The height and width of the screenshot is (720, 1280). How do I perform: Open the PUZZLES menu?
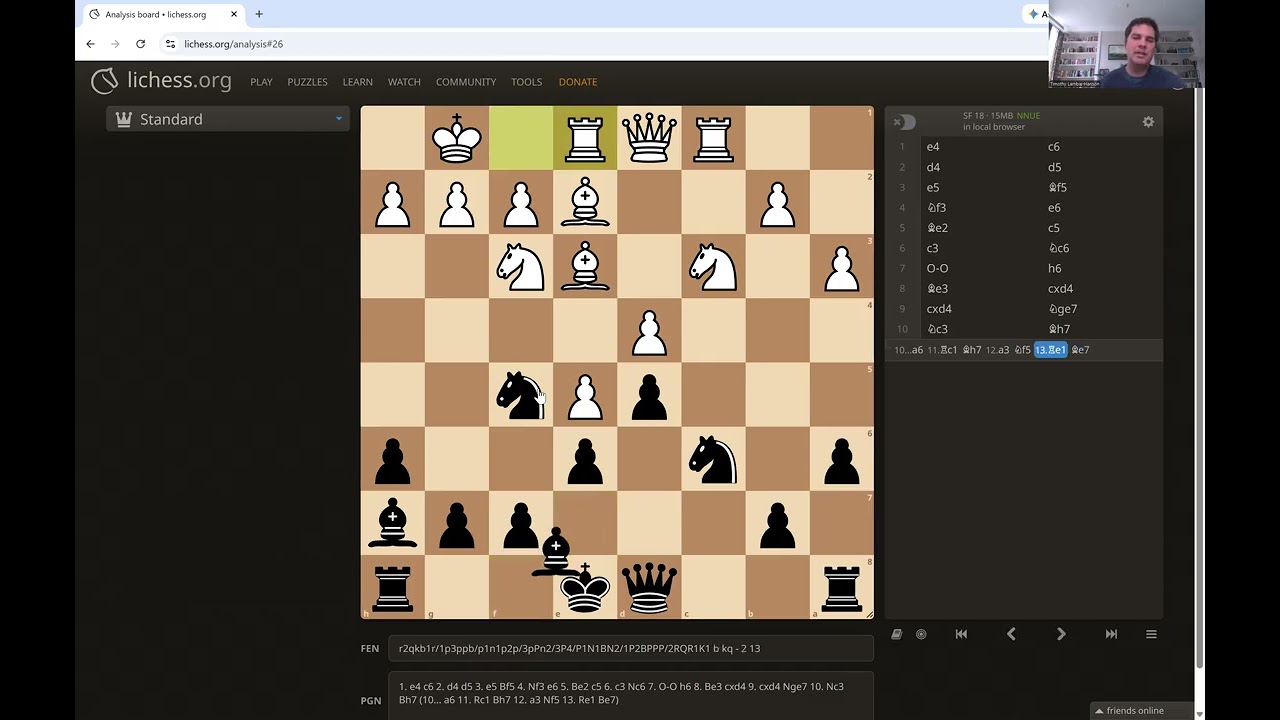(307, 82)
